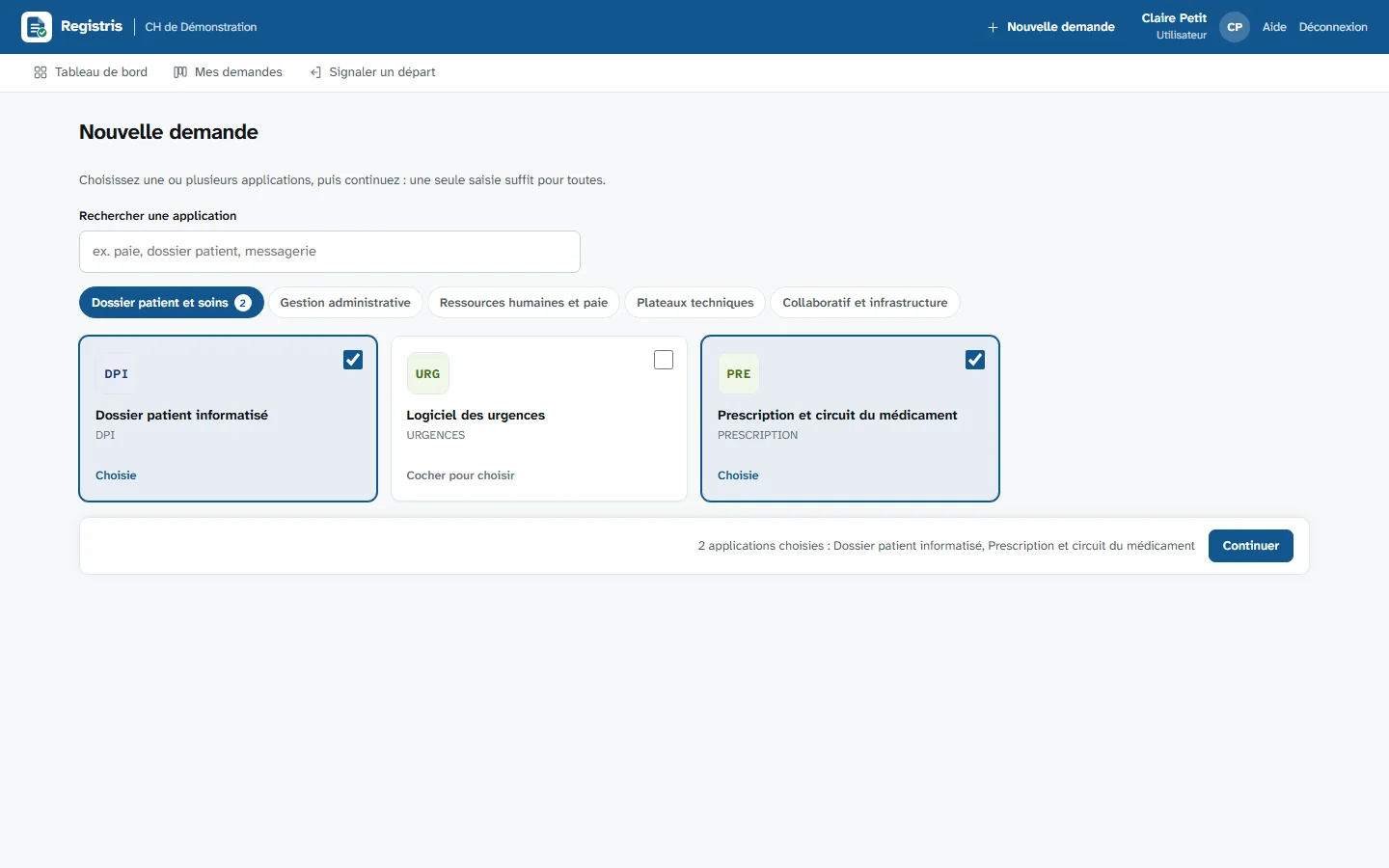
Task: Click the 2 applications choisies summary
Action: 946,546
